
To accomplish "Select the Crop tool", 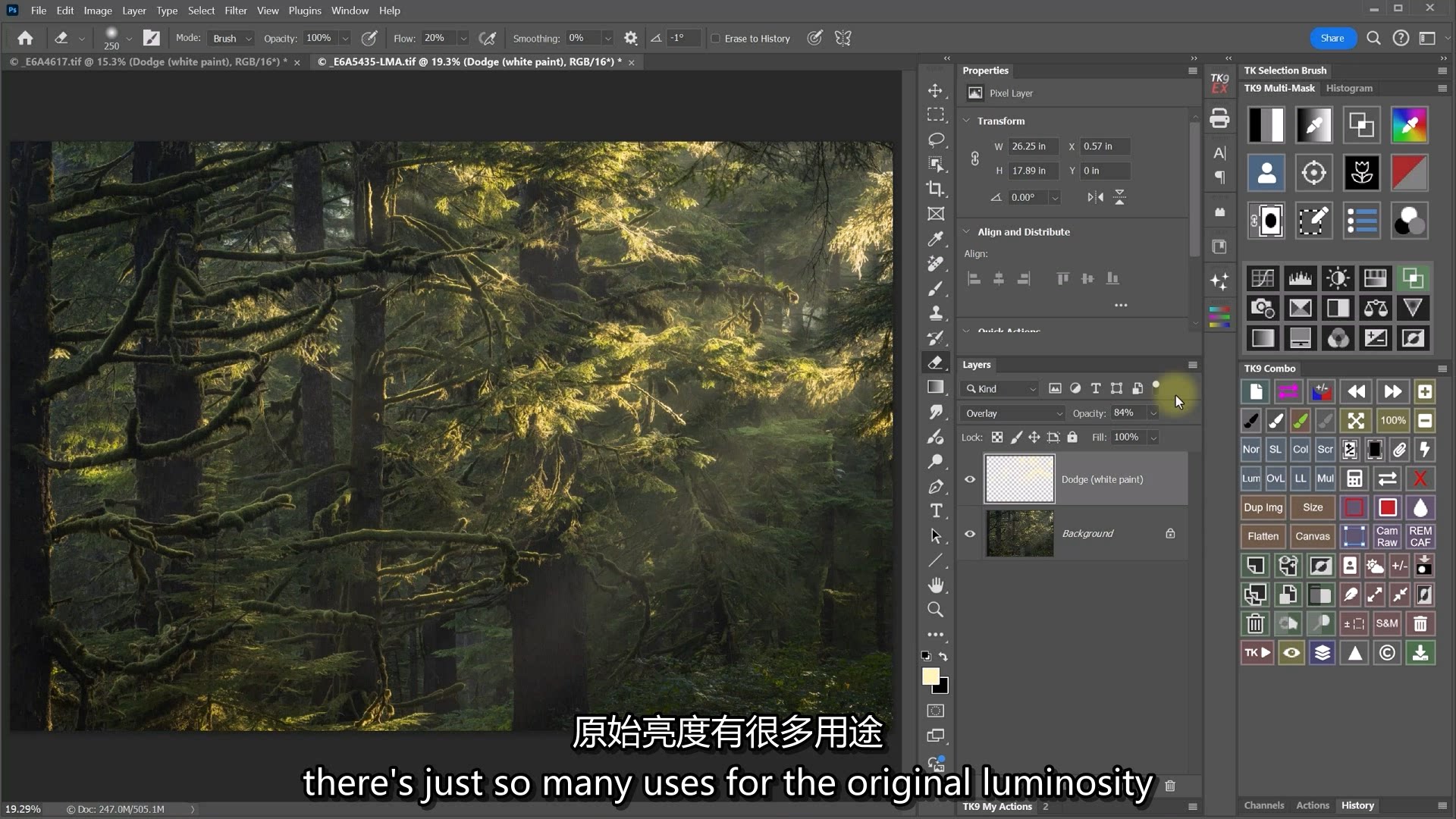I will click(936, 189).
